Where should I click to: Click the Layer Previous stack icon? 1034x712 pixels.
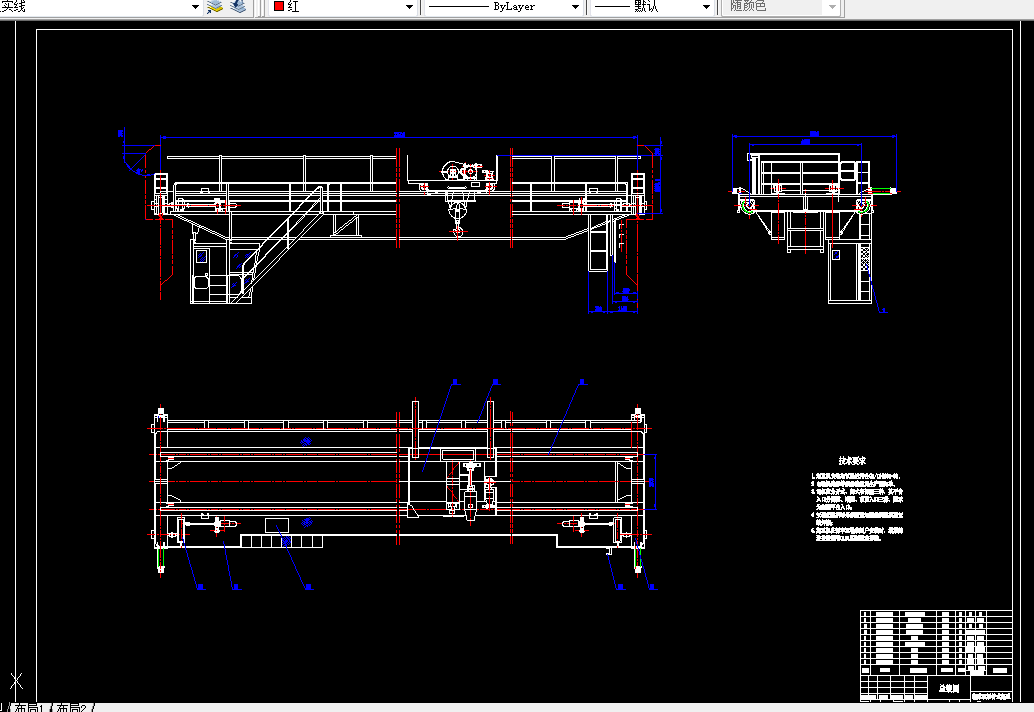tap(238, 7)
